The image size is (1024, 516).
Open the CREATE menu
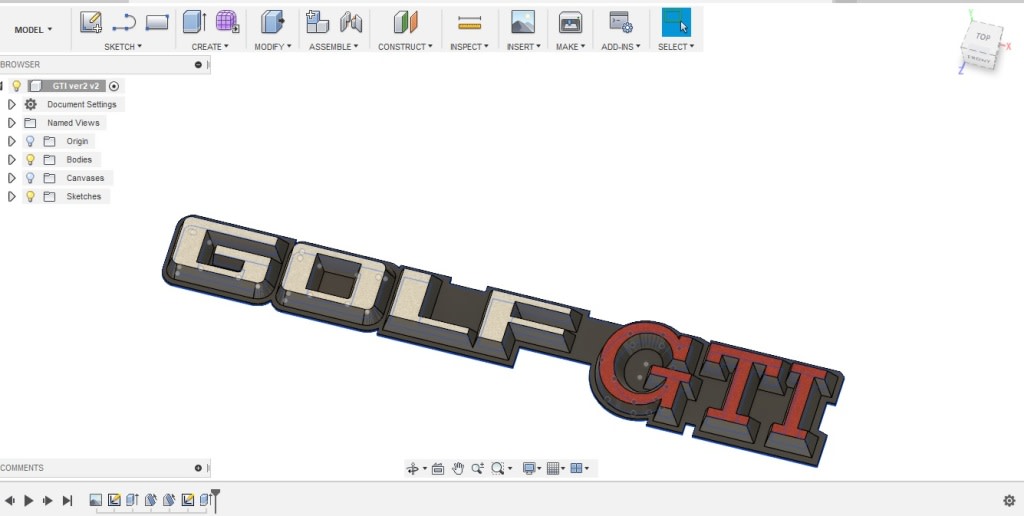[210, 47]
